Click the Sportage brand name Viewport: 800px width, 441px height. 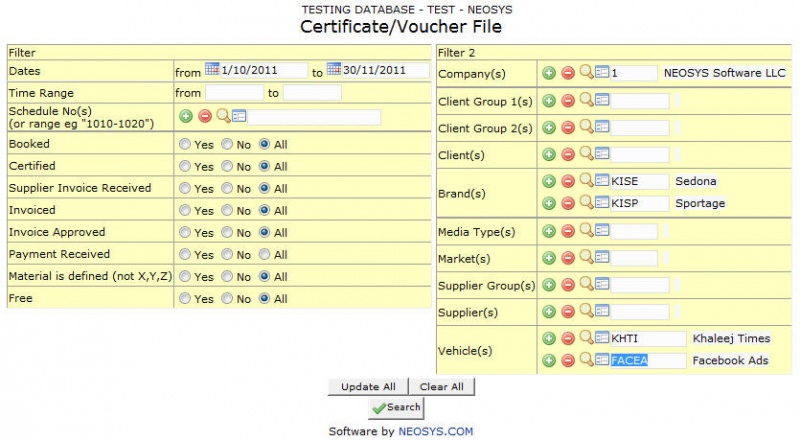coord(700,203)
